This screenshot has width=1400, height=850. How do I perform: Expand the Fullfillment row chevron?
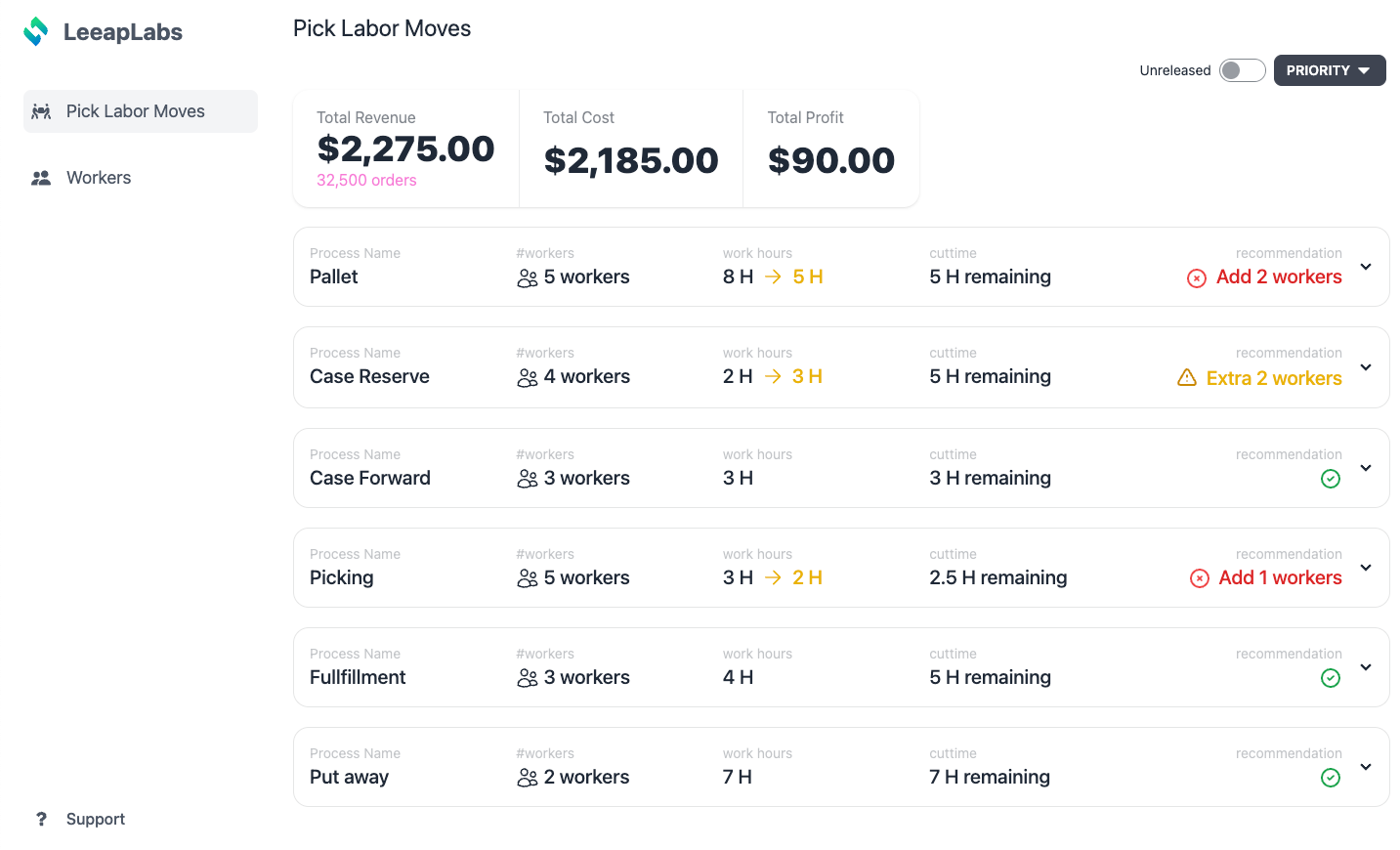pyautogui.click(x=1366, y=667)
